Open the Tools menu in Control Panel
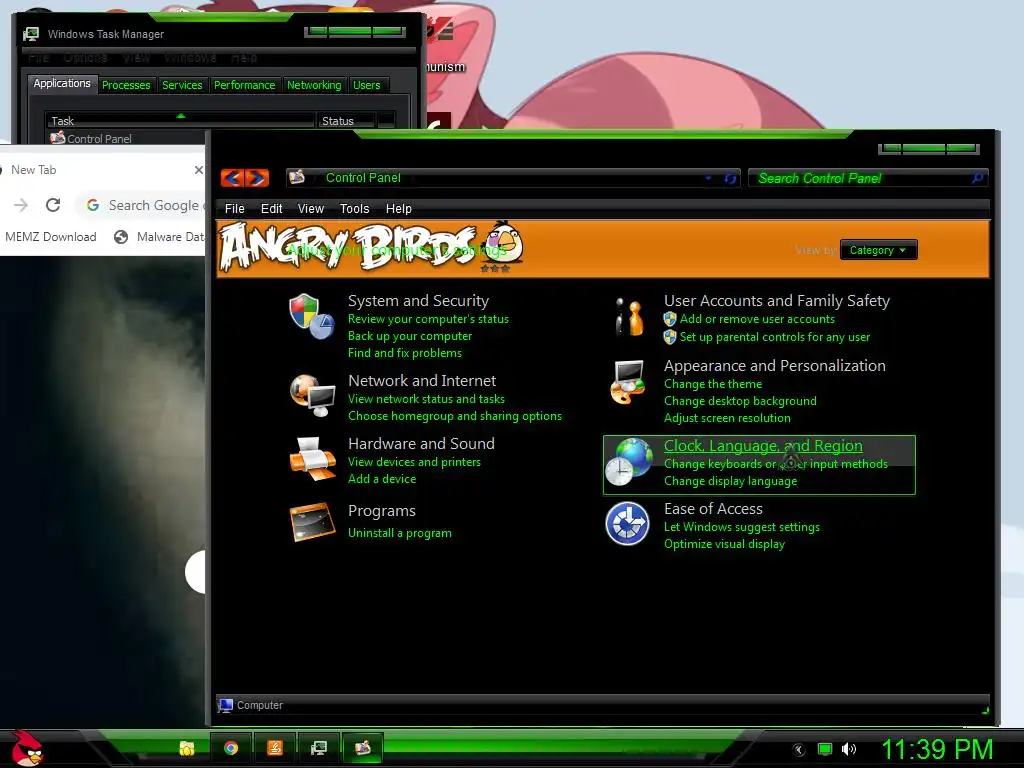 click(355, 208)
